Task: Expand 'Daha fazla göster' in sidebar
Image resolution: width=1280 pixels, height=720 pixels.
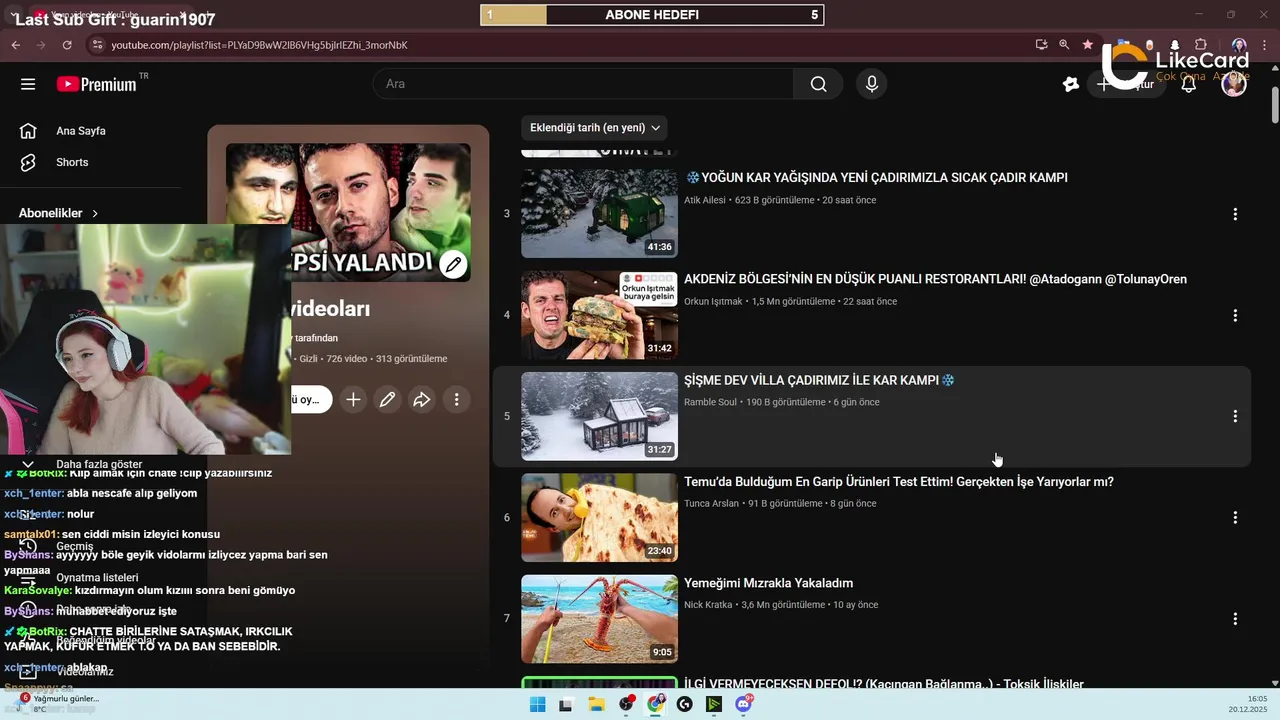Action: 98,464
